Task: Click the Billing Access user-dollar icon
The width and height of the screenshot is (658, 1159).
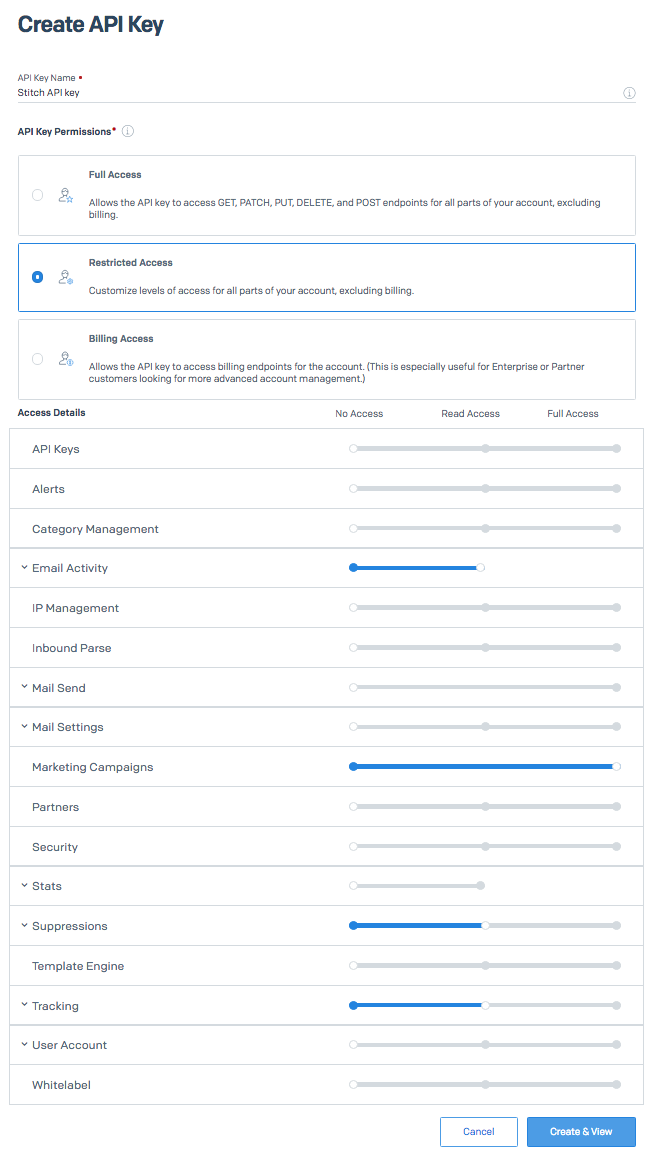Action: point(65,359)
